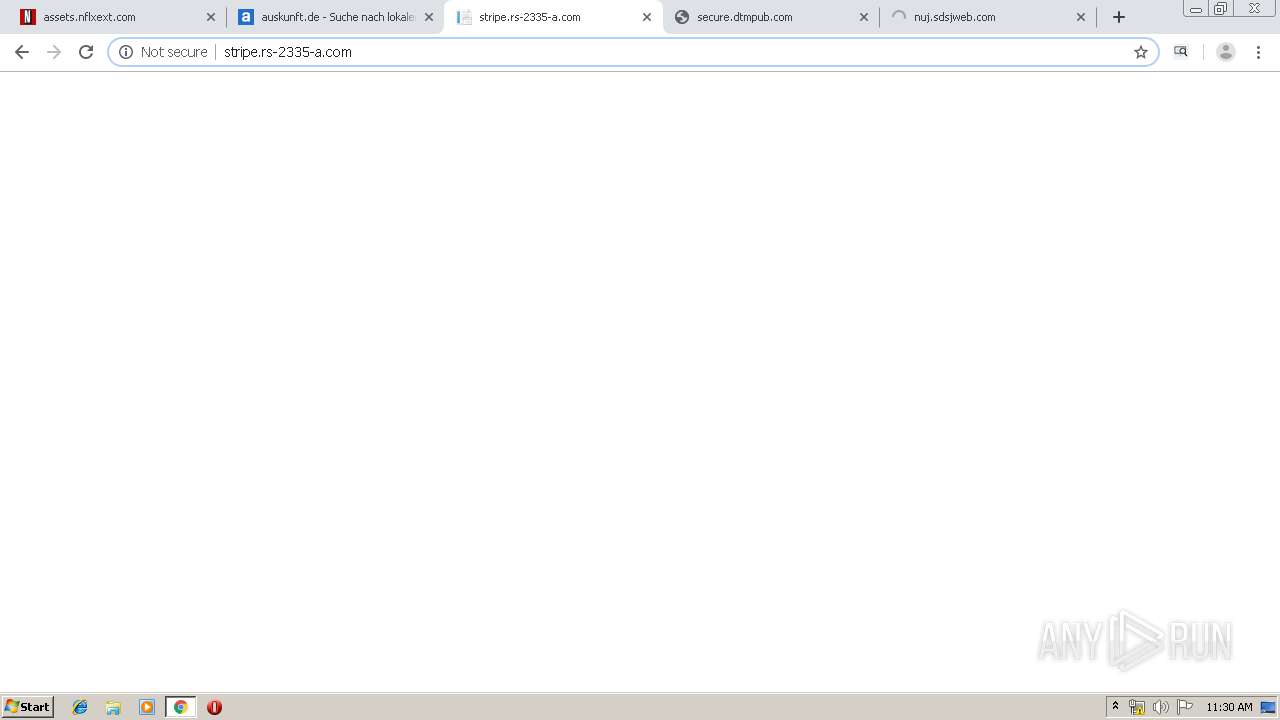Open a new tab with plus button
The height and width of the screenshot is (720, 1280).
[1119, 17]
